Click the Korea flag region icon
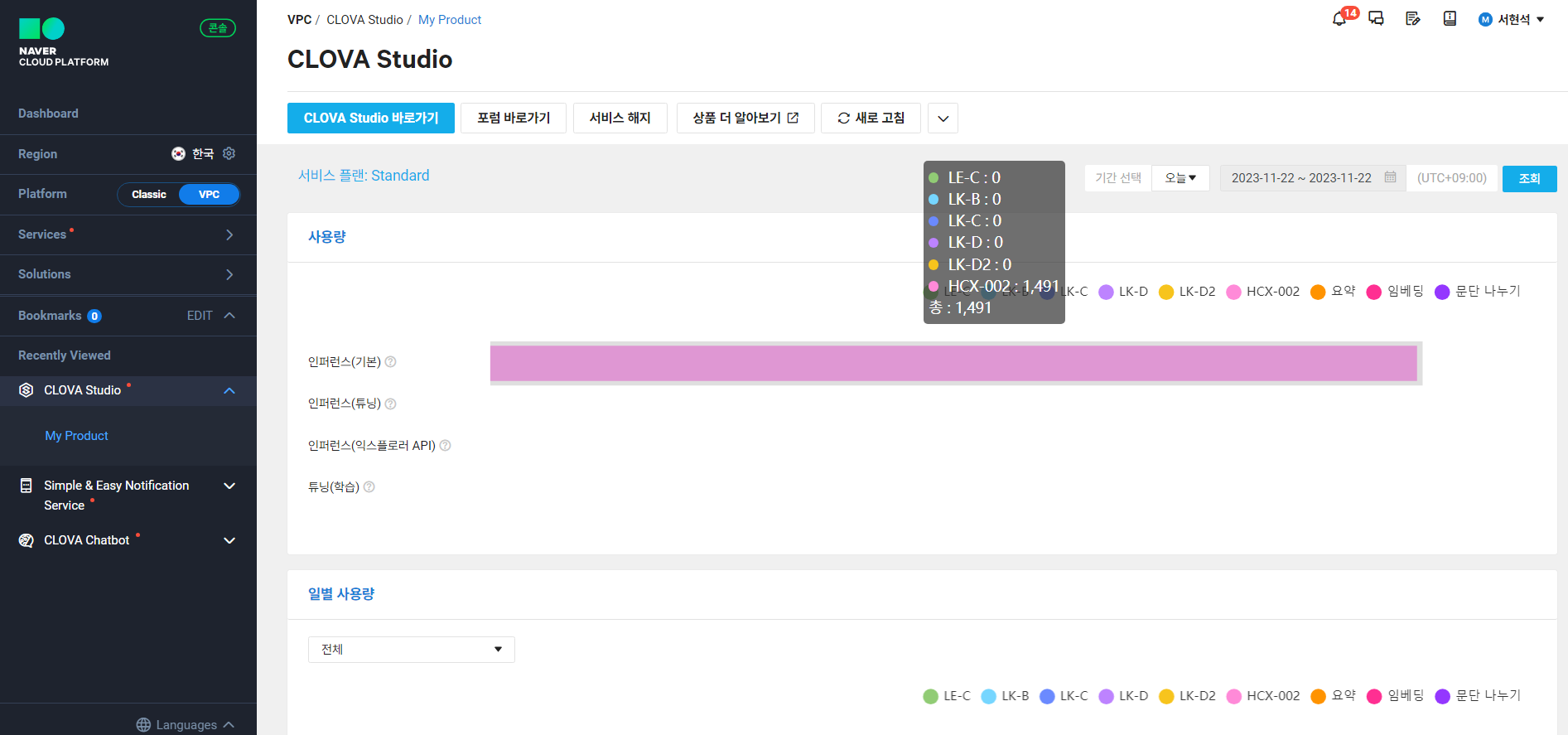Screen dimensions: 1568x735 tap(178, 153)
